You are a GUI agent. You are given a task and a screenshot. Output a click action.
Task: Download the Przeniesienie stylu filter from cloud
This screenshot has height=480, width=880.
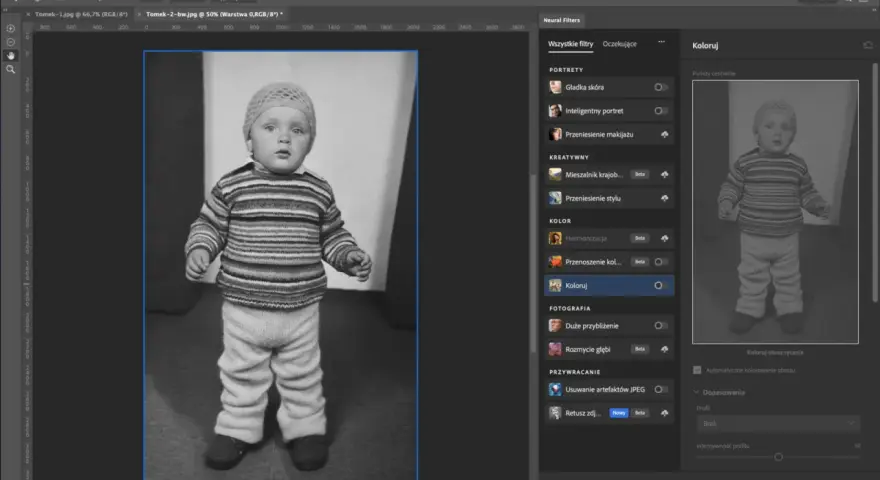pos(664,198)
